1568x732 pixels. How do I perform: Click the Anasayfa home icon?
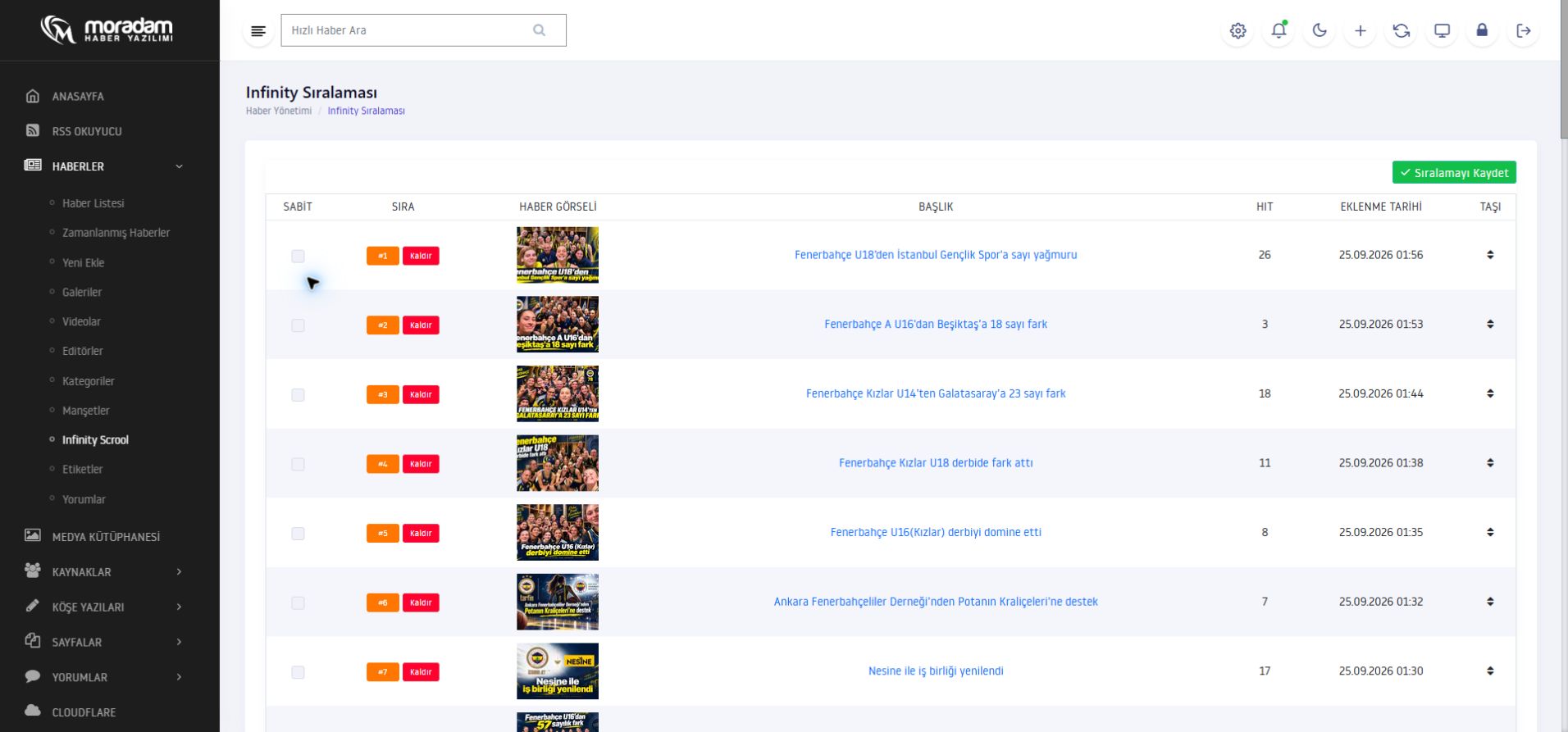coord(33,96)
